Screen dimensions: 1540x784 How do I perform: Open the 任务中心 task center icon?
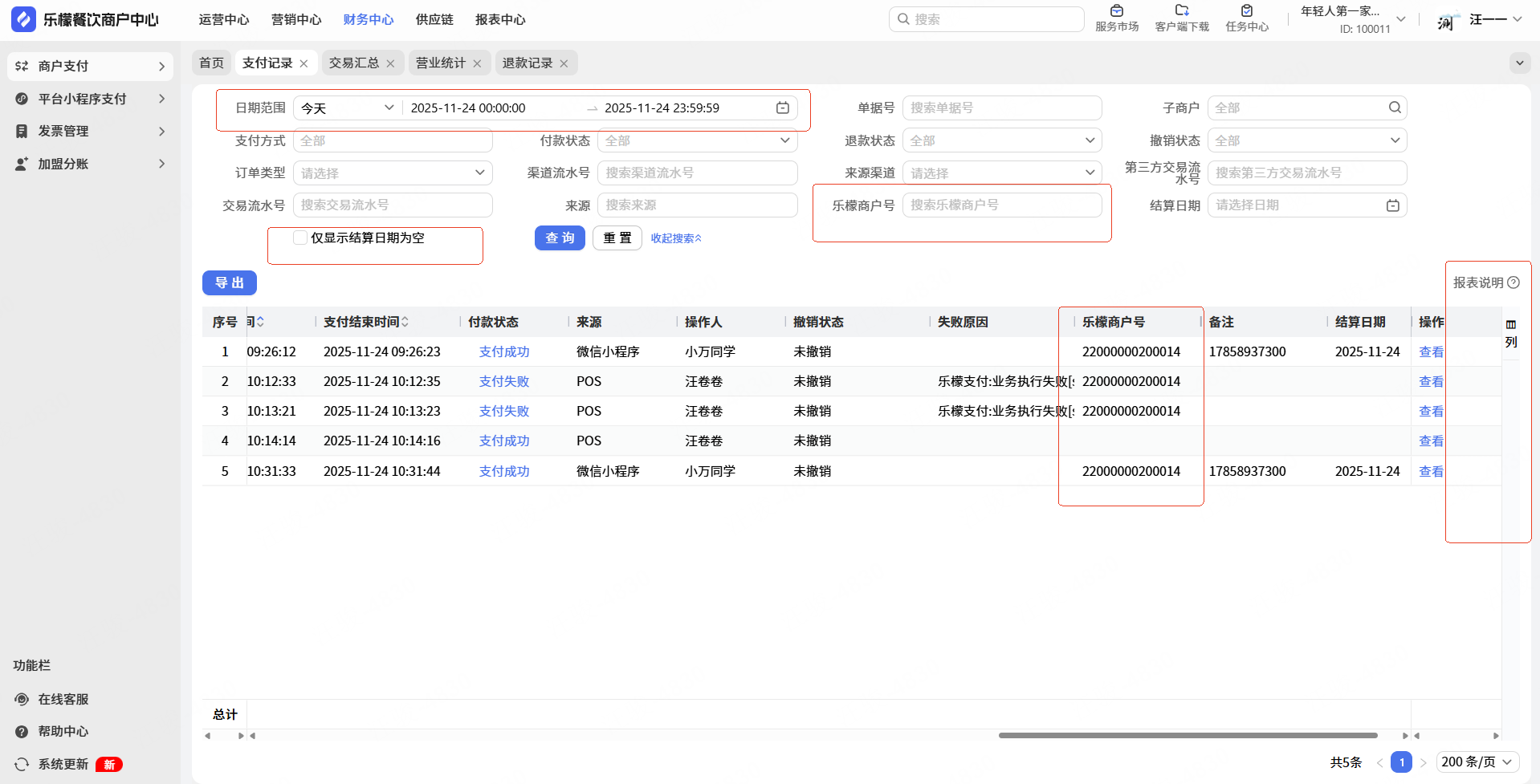pyautogui.click(x=1246, y=11)
